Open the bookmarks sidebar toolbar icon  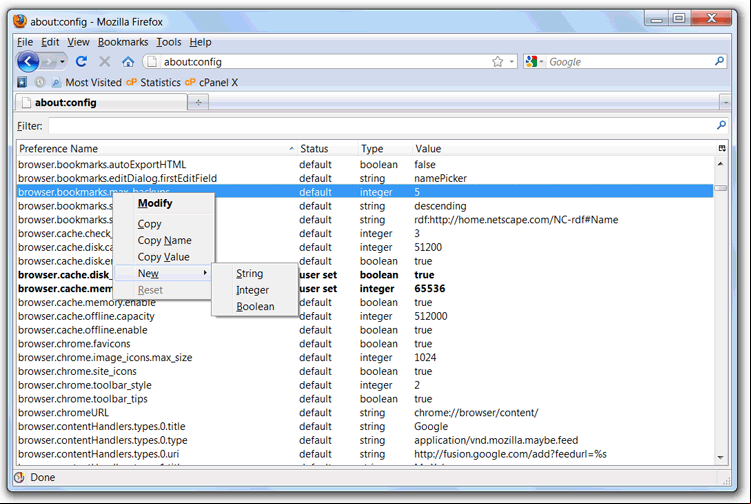pos(22,82)
